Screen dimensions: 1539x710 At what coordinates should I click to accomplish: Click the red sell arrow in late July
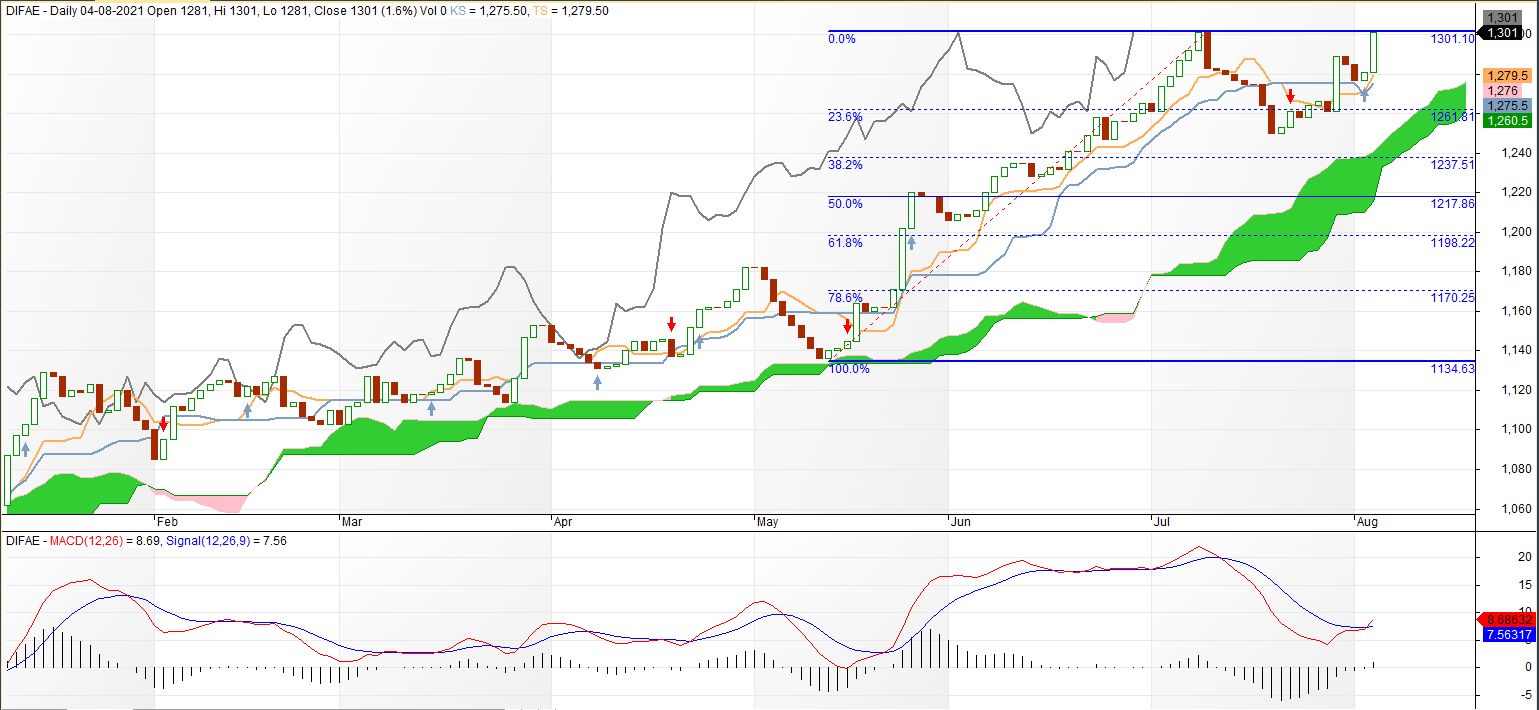1291,97
